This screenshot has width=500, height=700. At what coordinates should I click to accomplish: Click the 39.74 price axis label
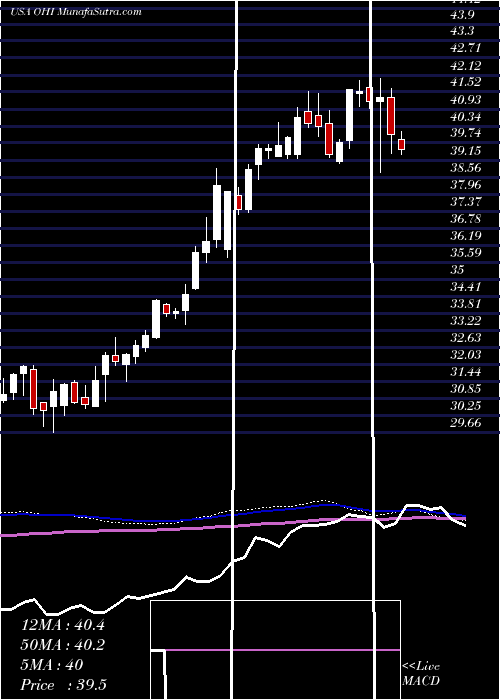point(467,133)
